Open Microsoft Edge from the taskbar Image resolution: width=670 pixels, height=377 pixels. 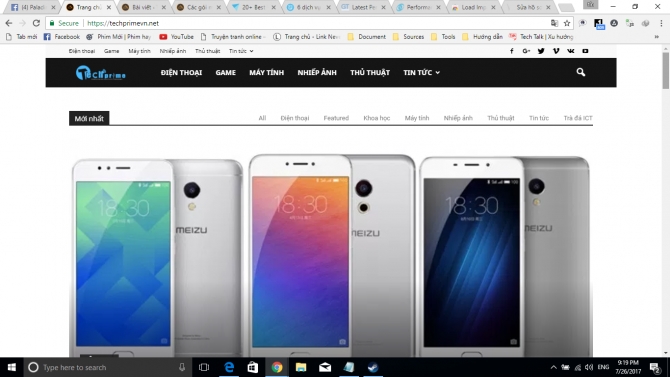click(x=229, y=367)
